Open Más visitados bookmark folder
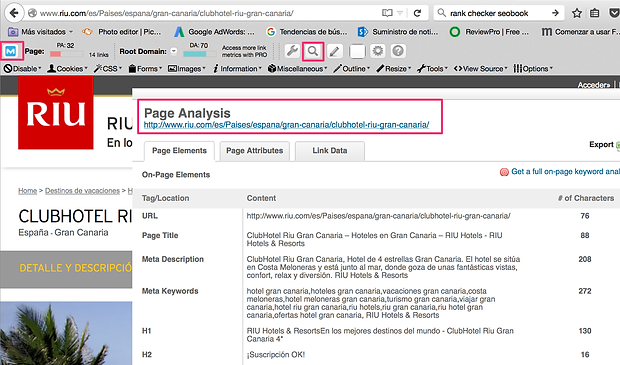 click(40, 32)
